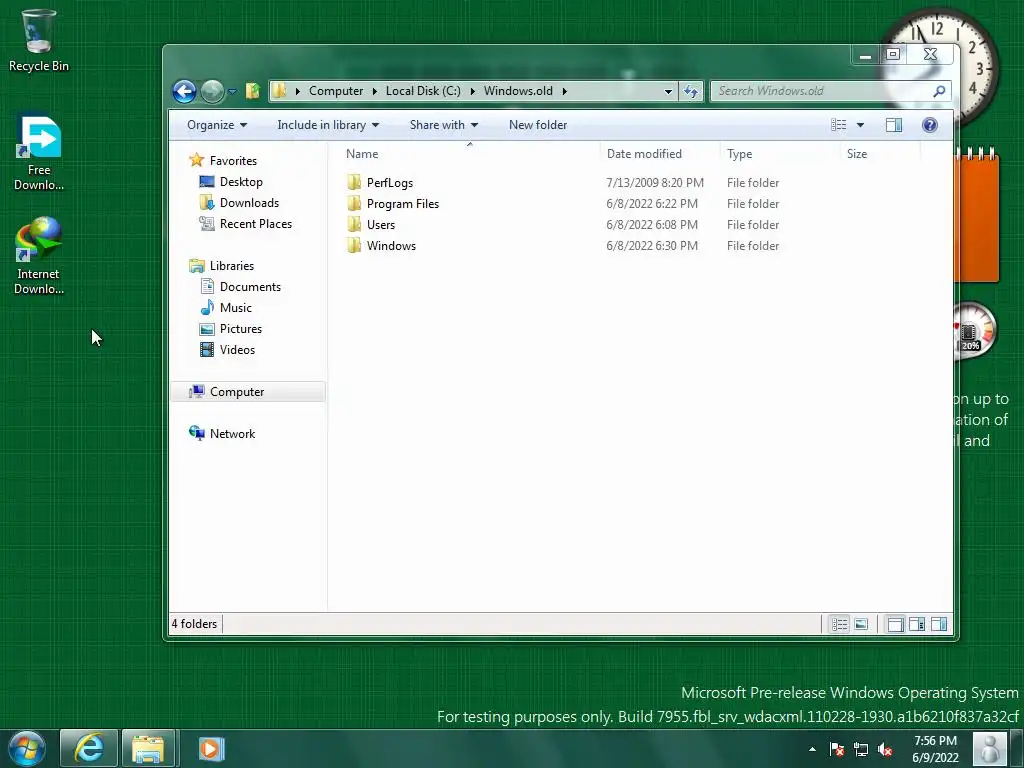Switch to details view in status bar

(839, 624)
